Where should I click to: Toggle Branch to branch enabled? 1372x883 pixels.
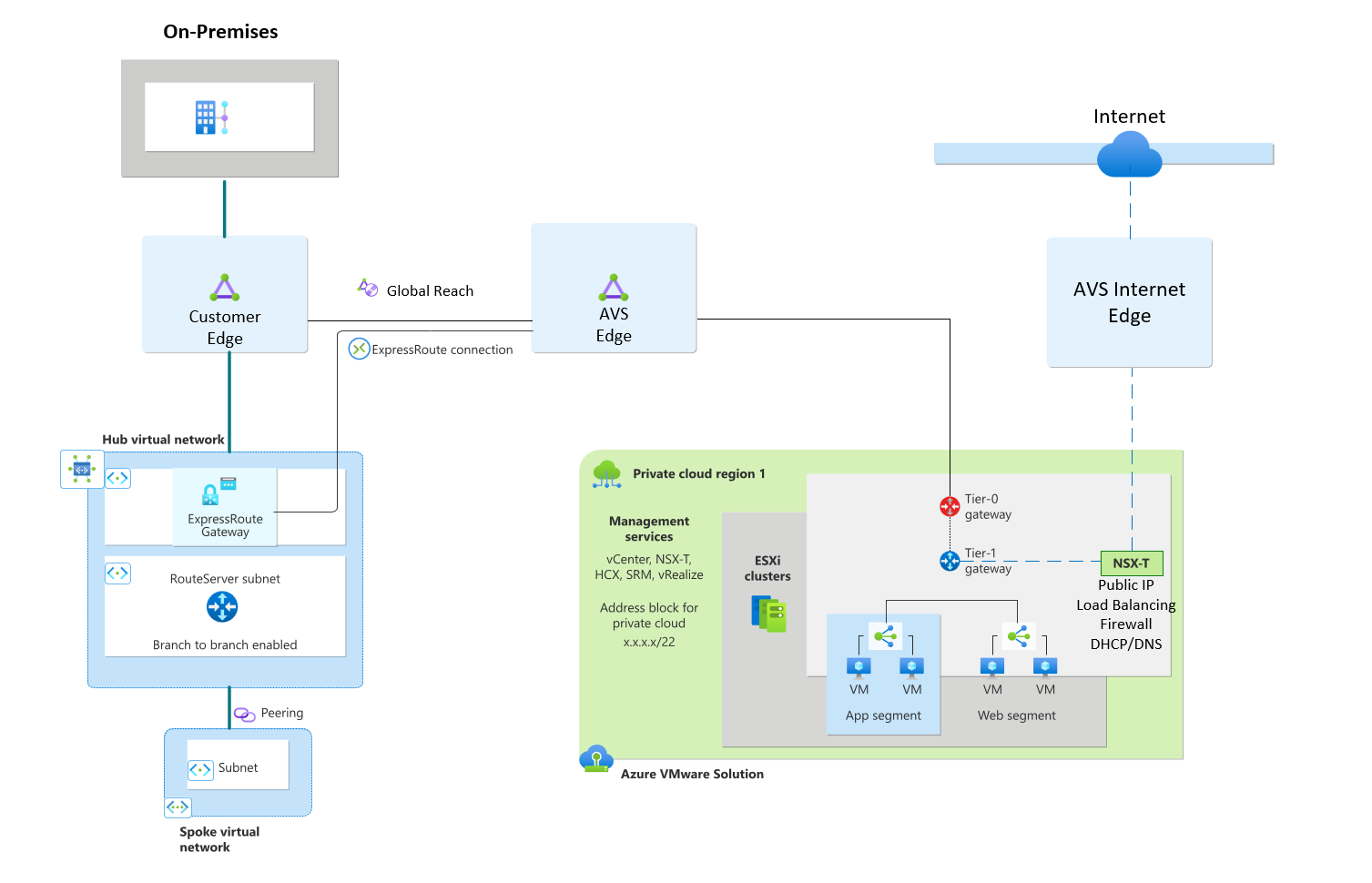pos(224,644)
